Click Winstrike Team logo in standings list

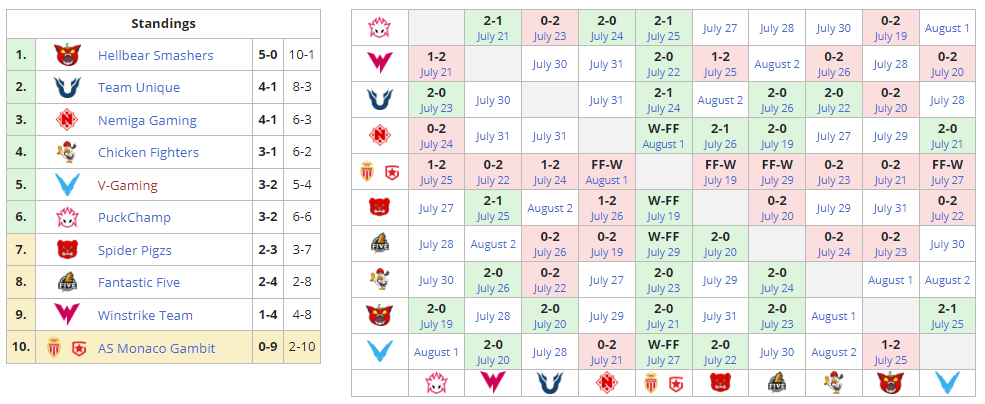tap(68, 315)
